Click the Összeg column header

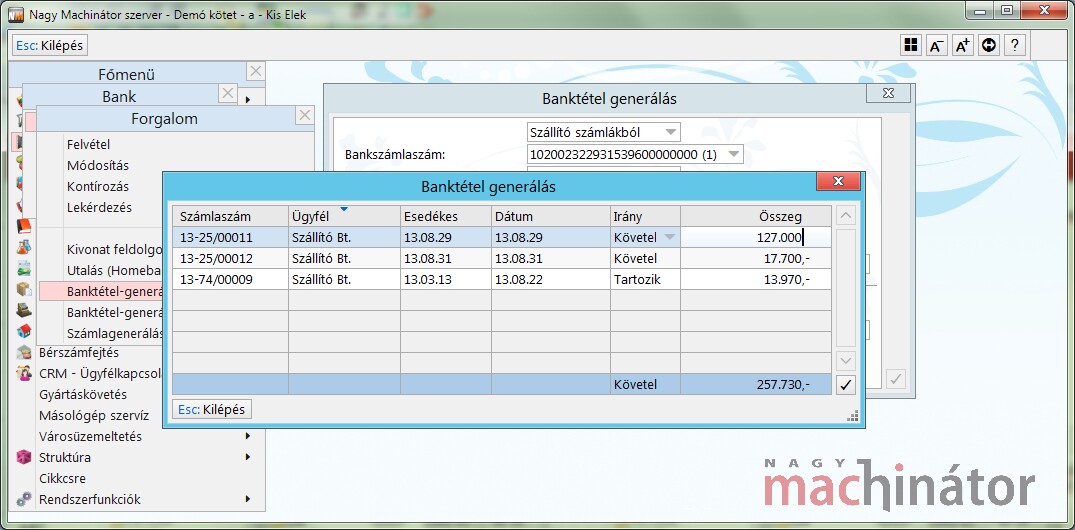coord(756,216)
